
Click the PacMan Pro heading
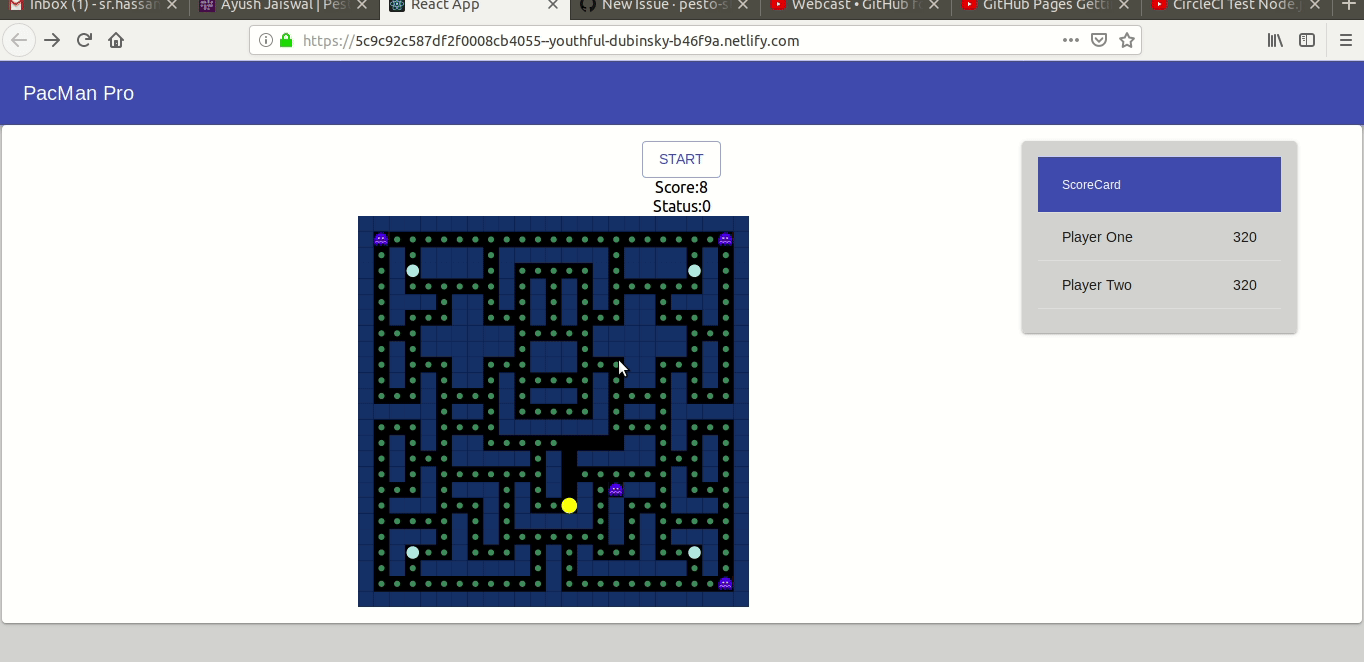pyautogui.click(x=78, y=92)
